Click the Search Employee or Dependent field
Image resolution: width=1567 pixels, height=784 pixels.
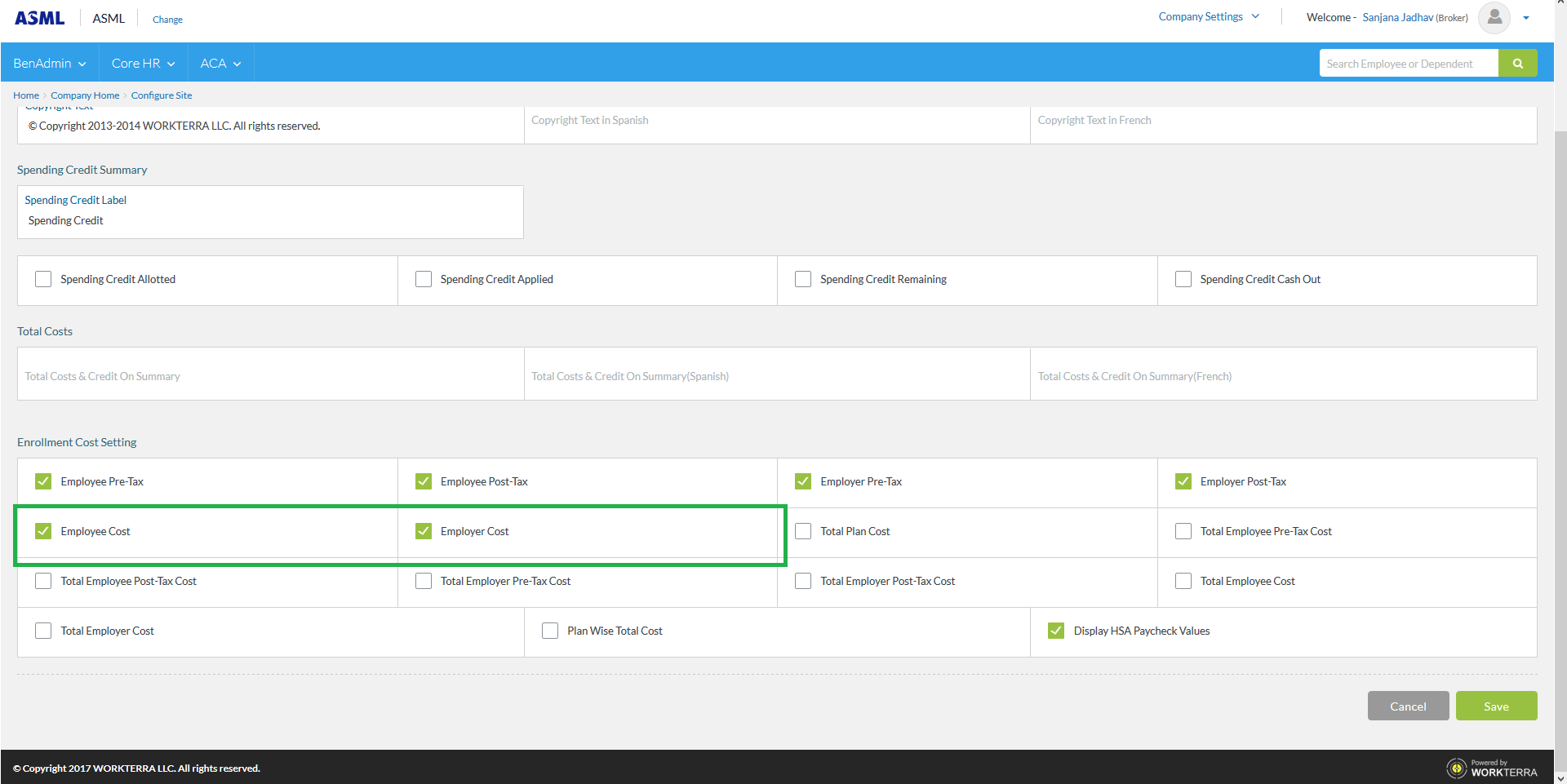click(x=1408, y=64)
